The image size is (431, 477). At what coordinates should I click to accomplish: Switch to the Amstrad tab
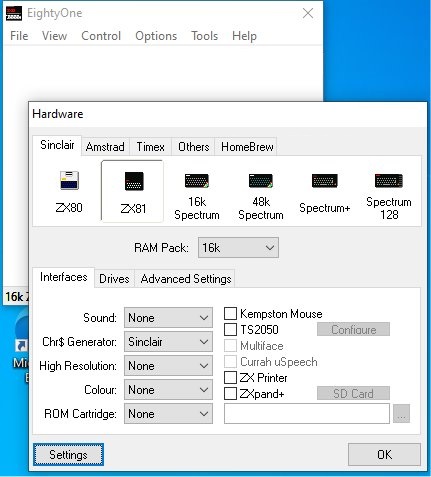pyautogui.click(x=105, y=147)
